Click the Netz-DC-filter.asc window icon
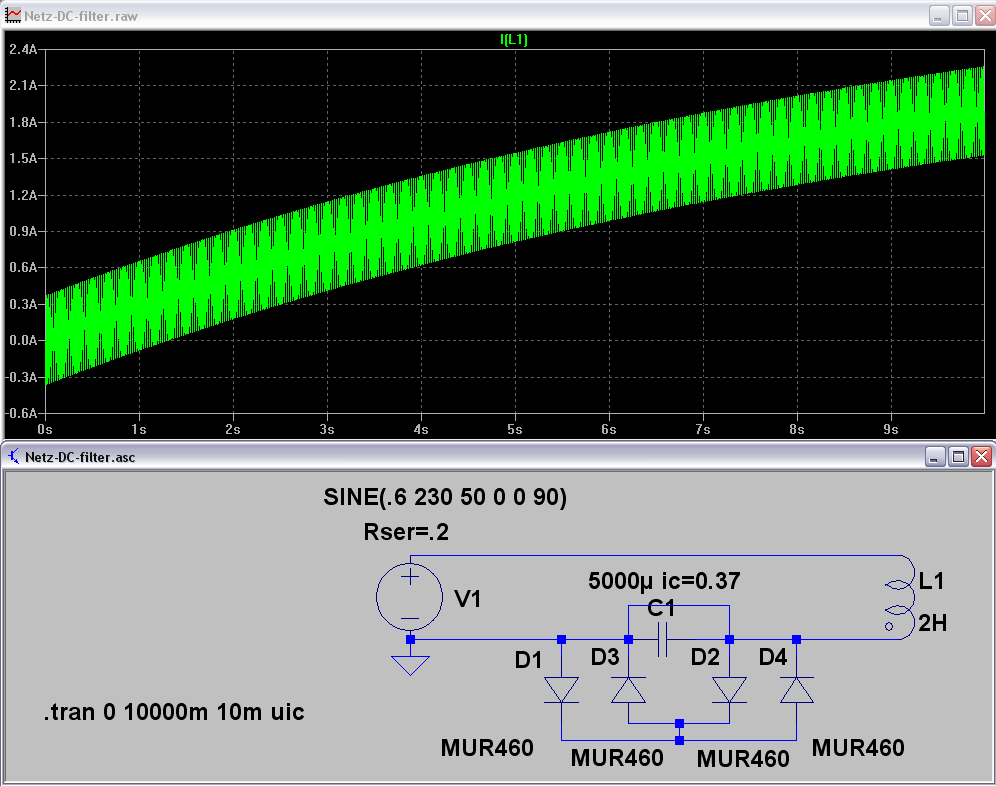The width and height of the screenshot is (996, 786). pos(13,457)
